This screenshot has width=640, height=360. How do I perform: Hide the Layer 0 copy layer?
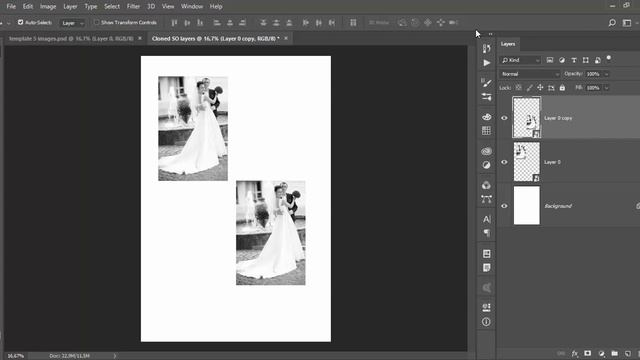coord(504,118)
